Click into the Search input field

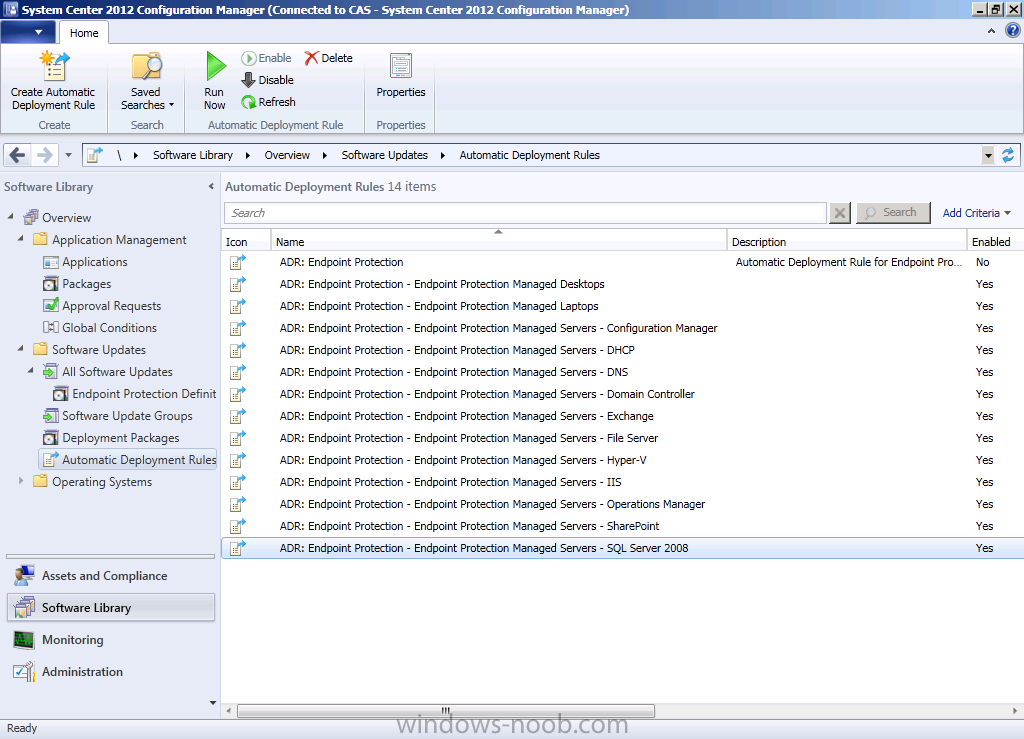(x=526, y=213)
